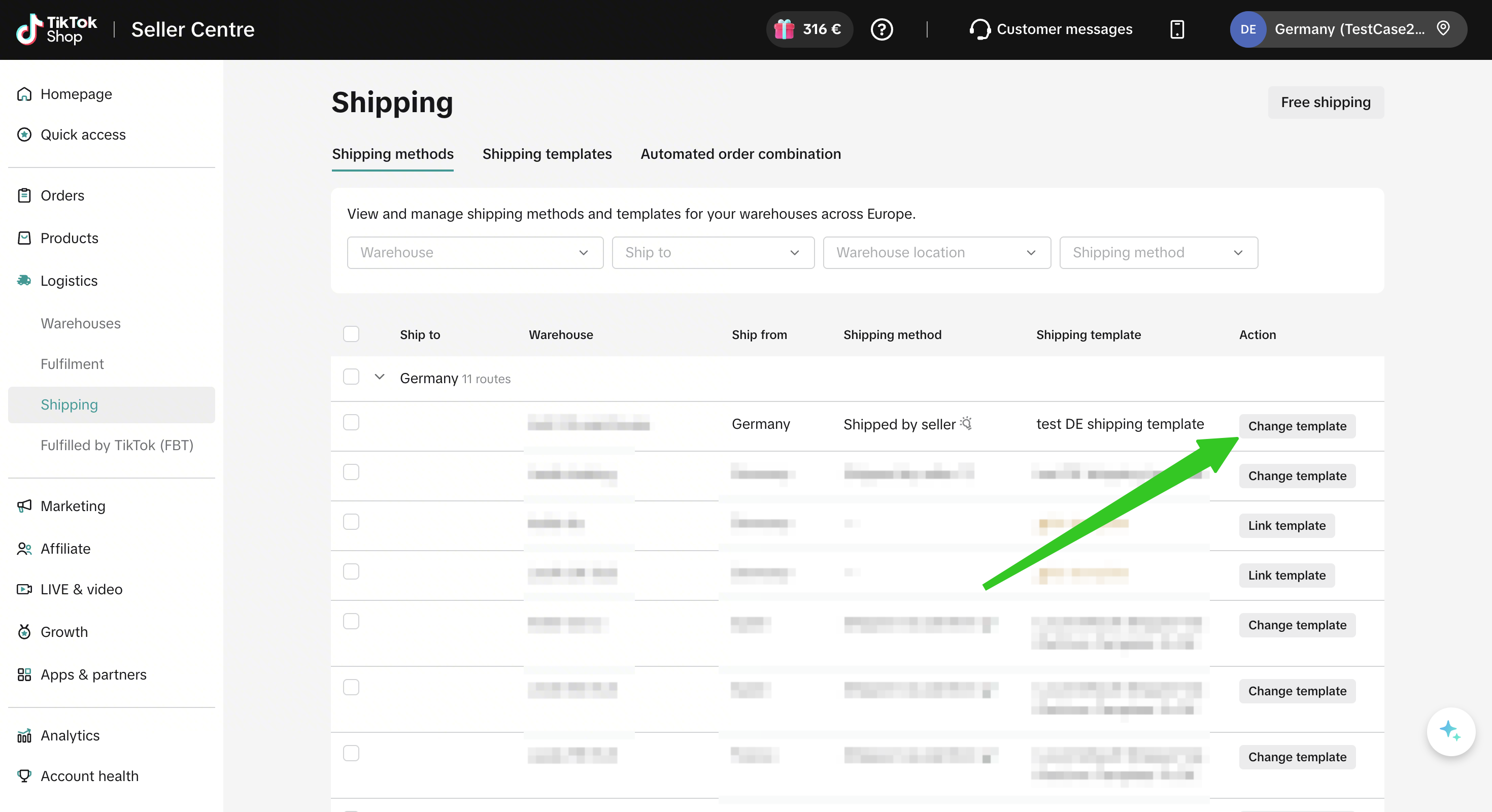This screenshot has width=1492, height=812.
Task: Tick checkbox for test DE shipping template row
Action: coord(351,422)
